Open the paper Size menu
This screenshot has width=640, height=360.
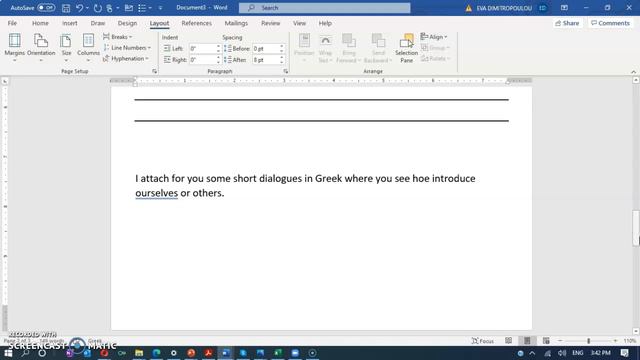(66, 48)
